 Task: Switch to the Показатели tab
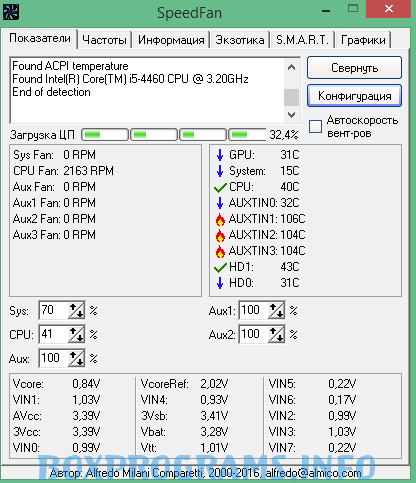tap(40, 39)
